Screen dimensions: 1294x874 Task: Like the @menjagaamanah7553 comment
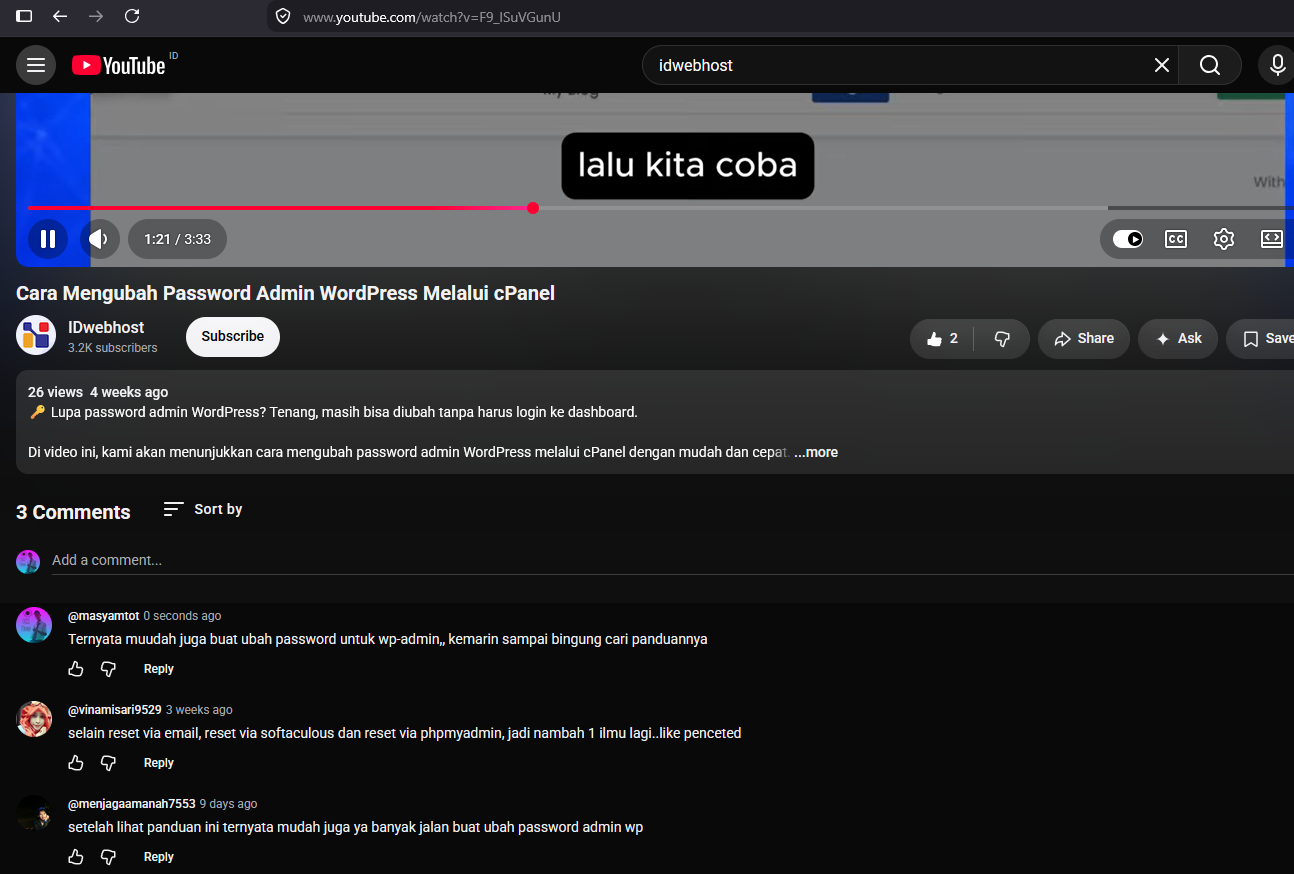point(76,857)
